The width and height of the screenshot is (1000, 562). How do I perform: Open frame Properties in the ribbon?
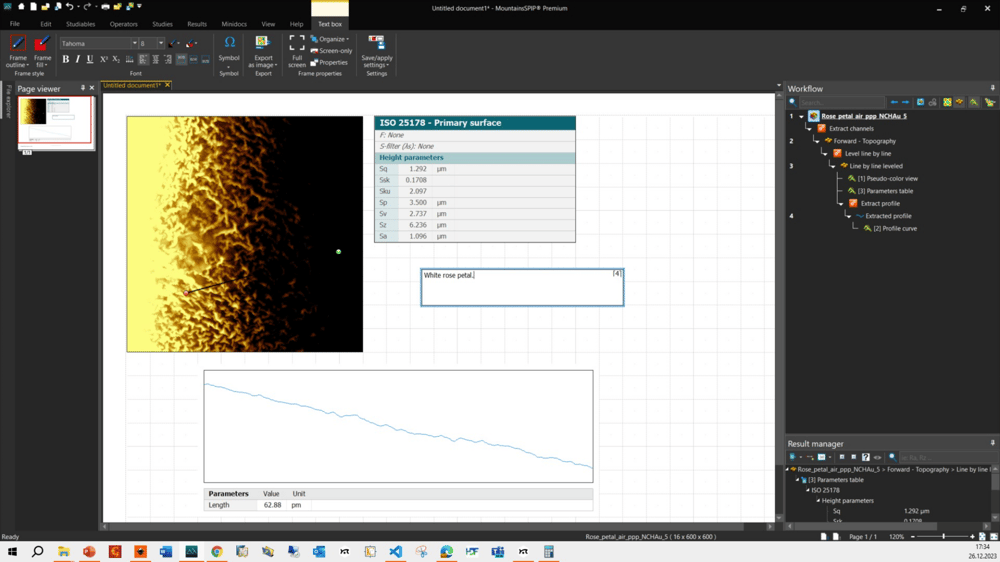(329, 63)
